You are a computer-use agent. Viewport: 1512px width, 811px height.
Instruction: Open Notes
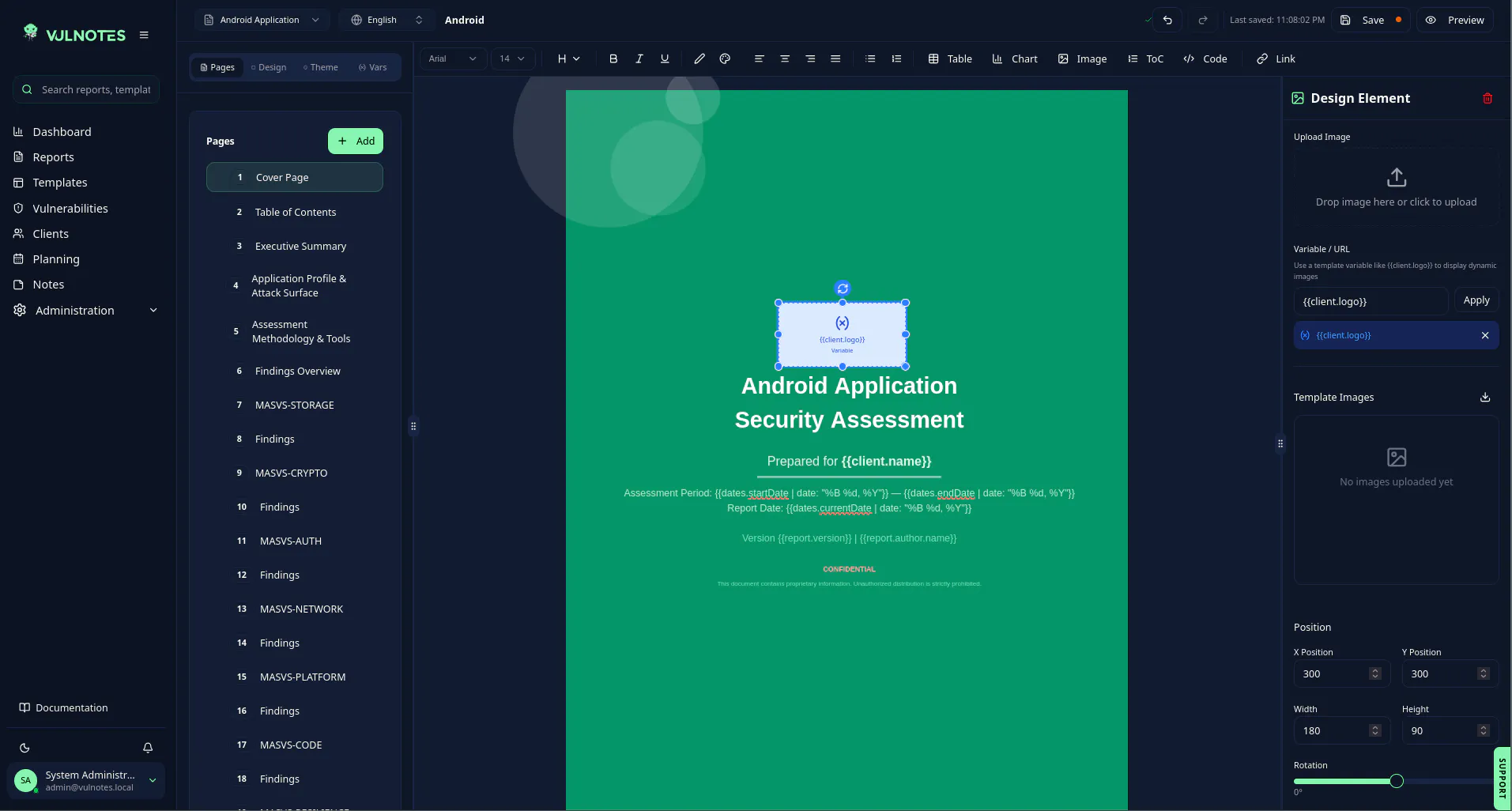tap(48, 285)
